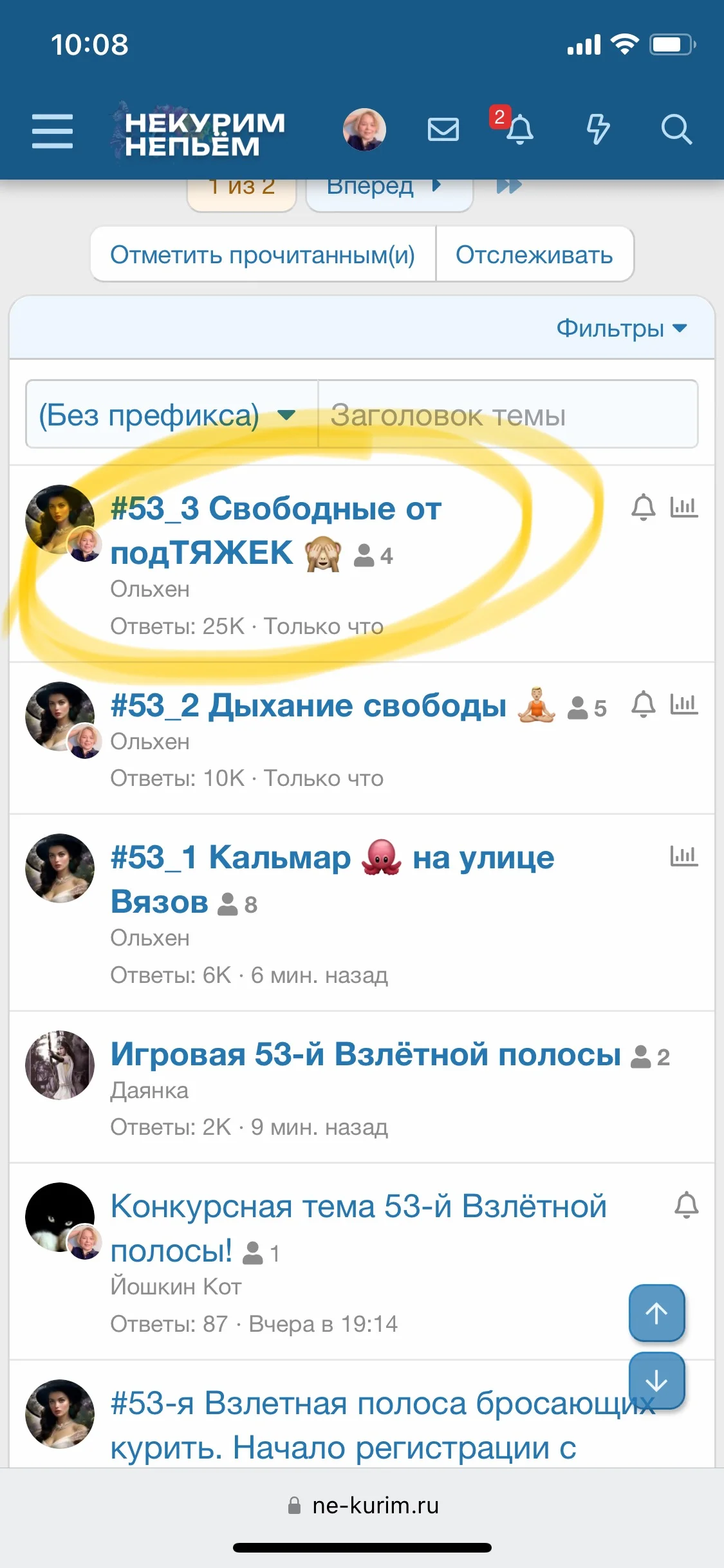Open the search magnifier
Screen dimensions: 724x1568
click(x=676, y=129)
